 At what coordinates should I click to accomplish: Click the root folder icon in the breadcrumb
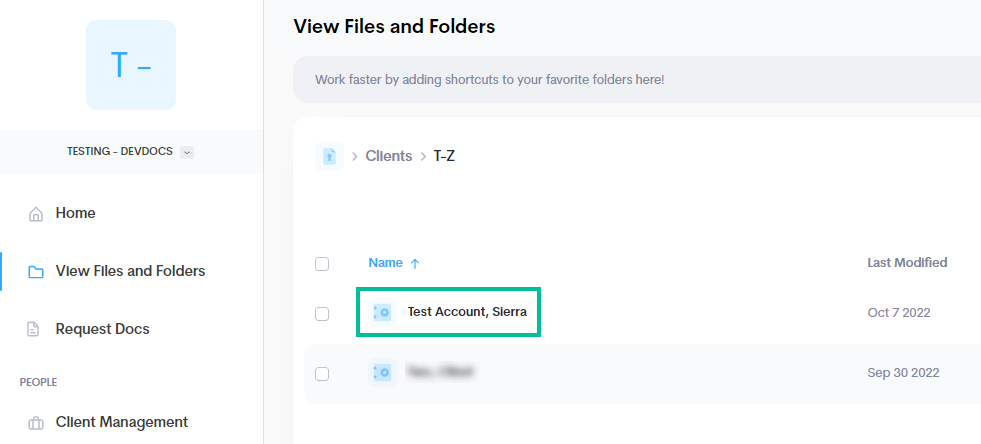click(x=329, y=156)
